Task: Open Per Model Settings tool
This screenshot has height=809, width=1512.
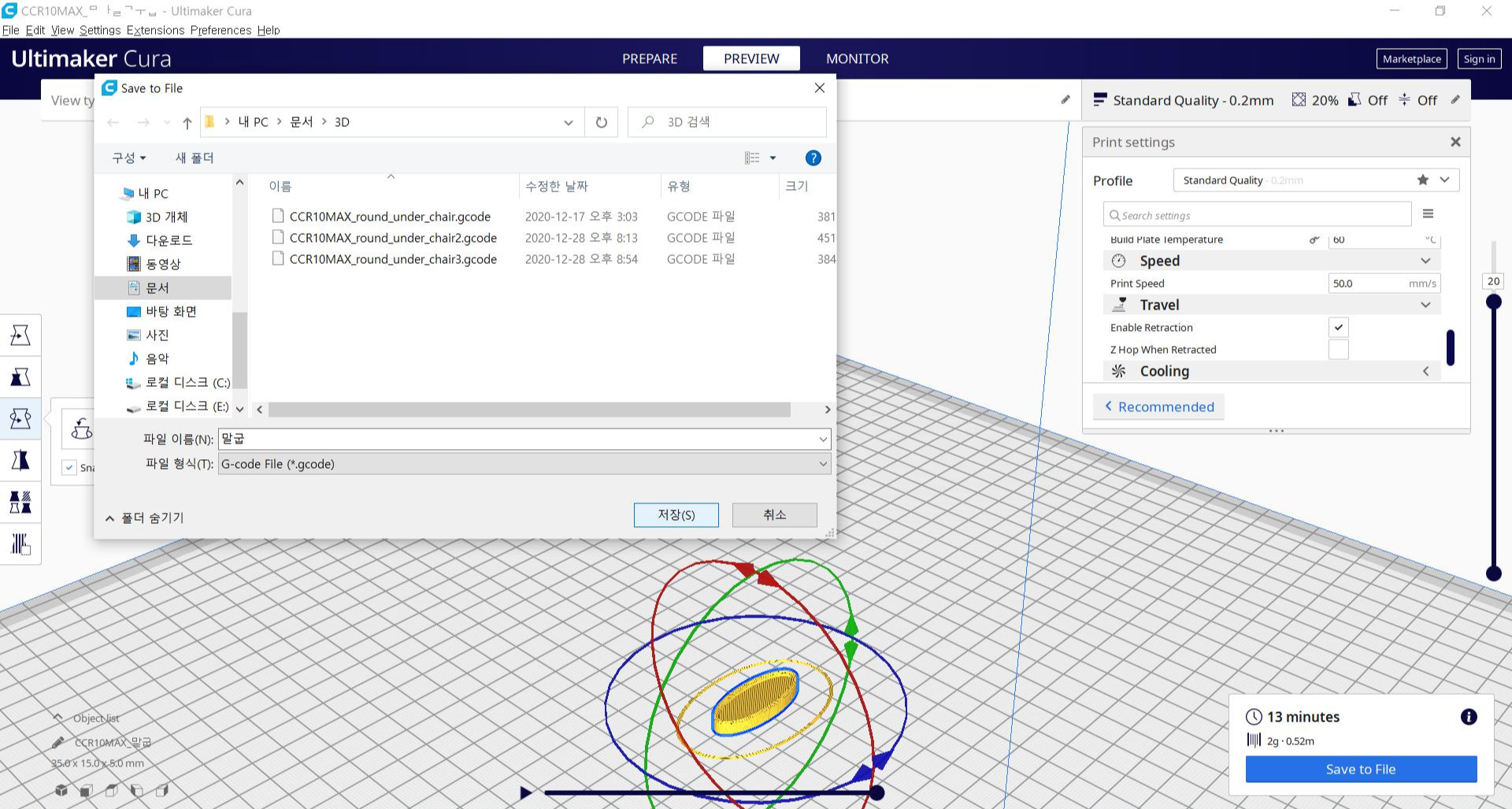Action: [x=20, y=502]
